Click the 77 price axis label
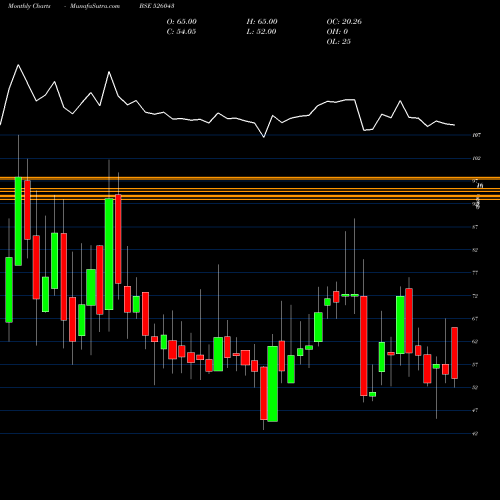500x500 pixels. (x=475, y=273)
